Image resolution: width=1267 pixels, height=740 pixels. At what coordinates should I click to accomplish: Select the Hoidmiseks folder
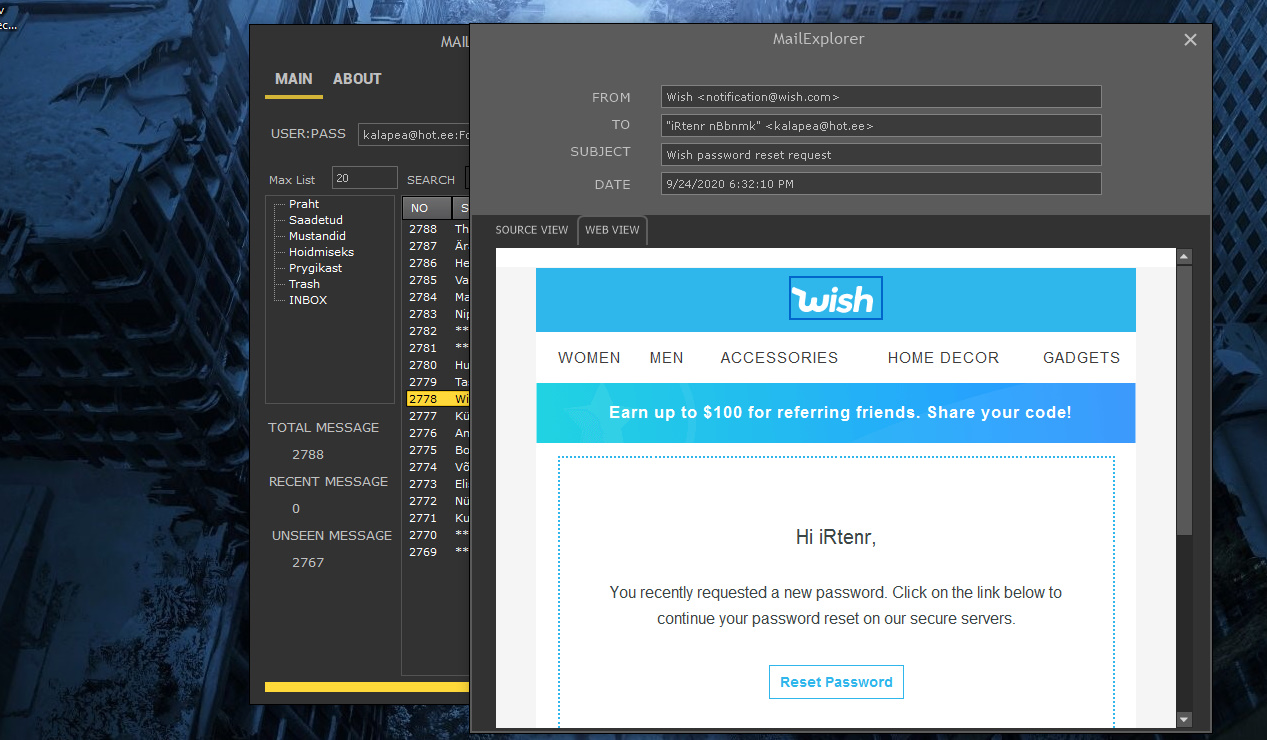321,252
